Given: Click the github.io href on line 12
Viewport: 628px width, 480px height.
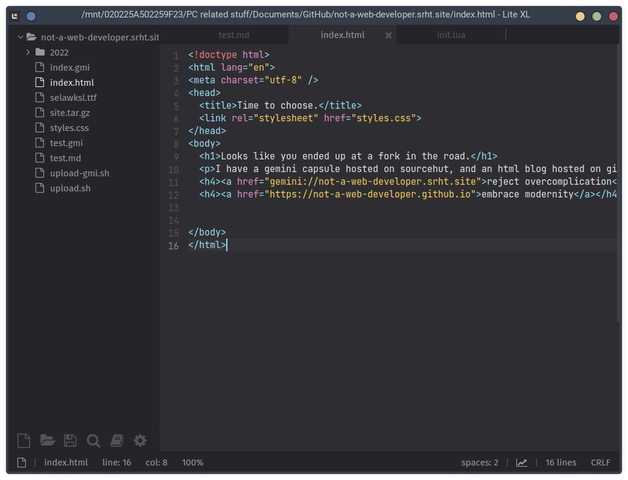Looking at the screenshot, I should [370, 194].
